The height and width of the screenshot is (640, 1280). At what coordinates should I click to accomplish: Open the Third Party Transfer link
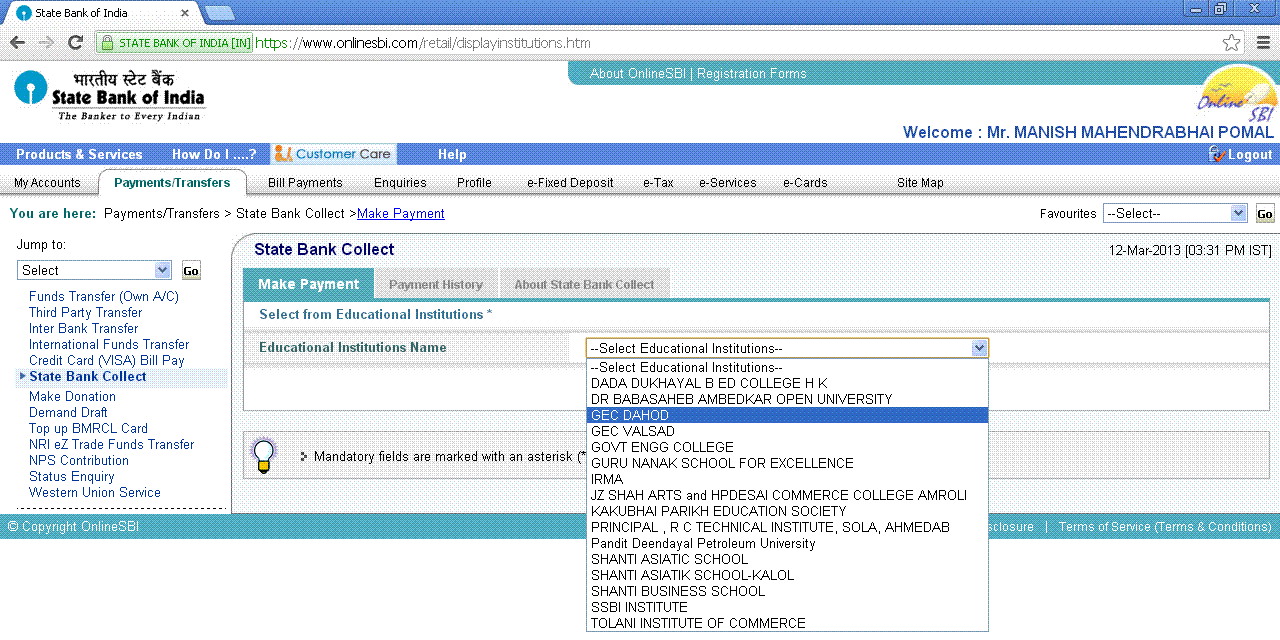tap(85, 312)
